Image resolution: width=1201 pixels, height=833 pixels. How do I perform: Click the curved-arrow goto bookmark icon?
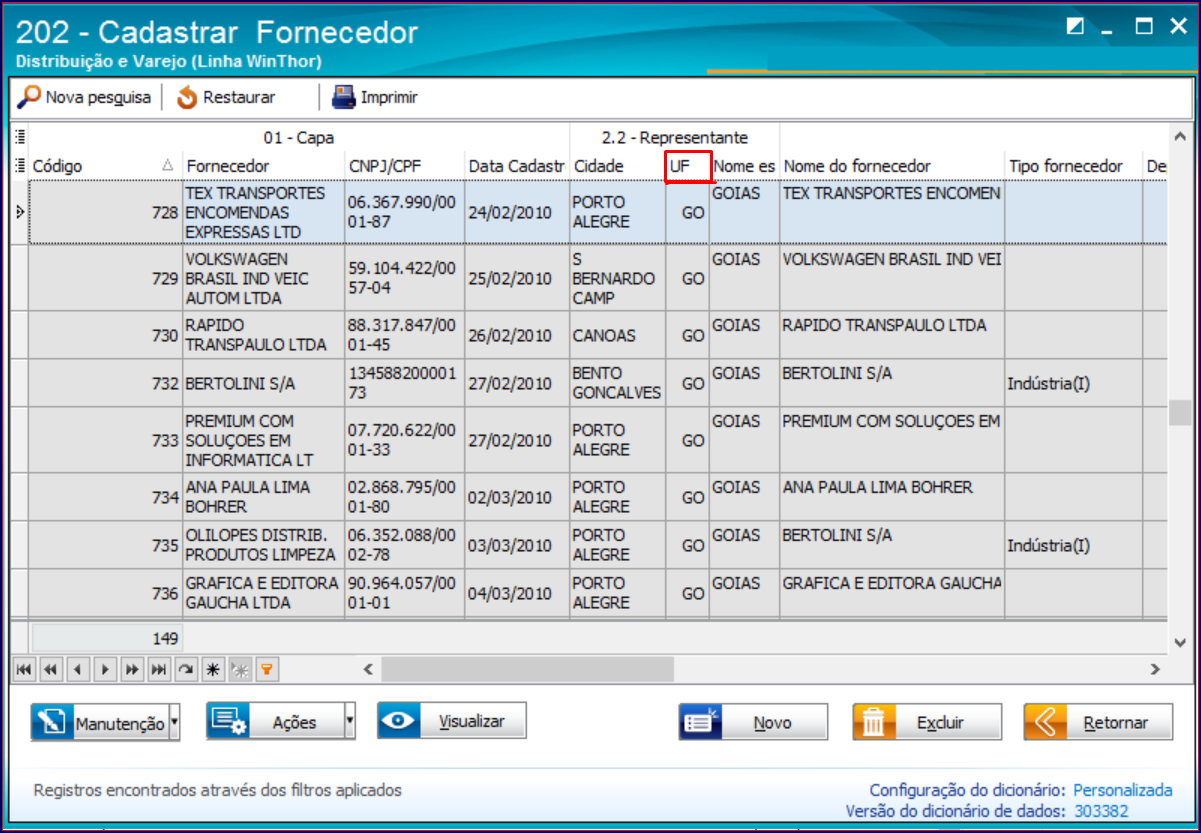point(185,670)
